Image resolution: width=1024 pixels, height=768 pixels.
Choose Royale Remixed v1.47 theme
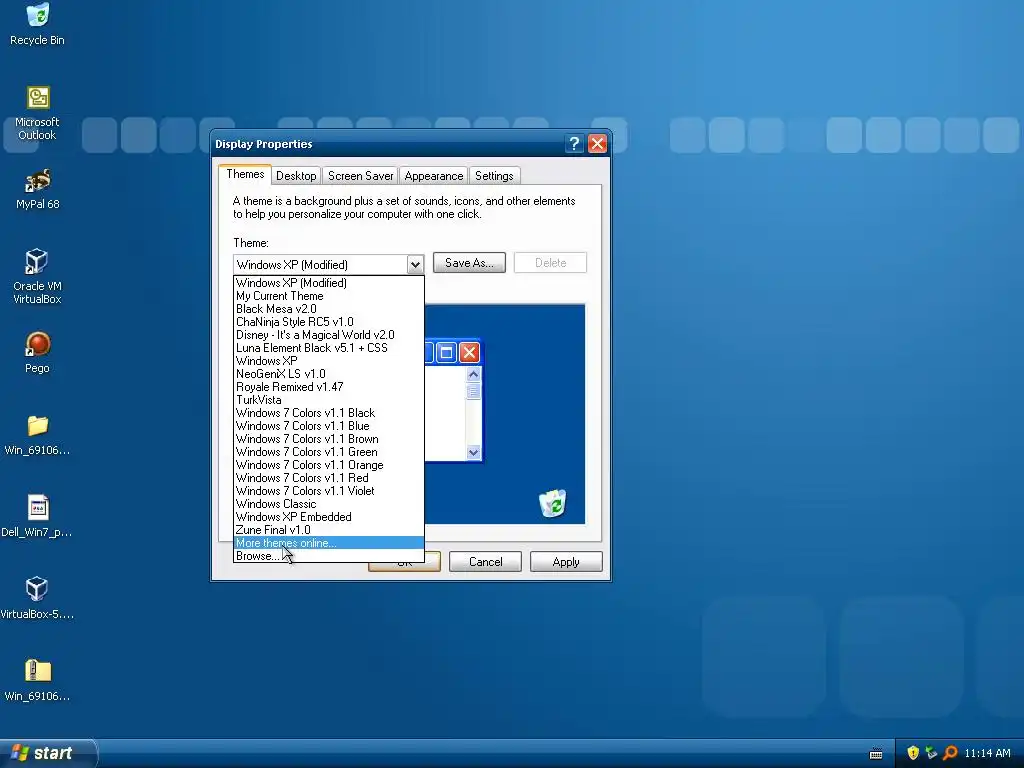pos(328,387)
